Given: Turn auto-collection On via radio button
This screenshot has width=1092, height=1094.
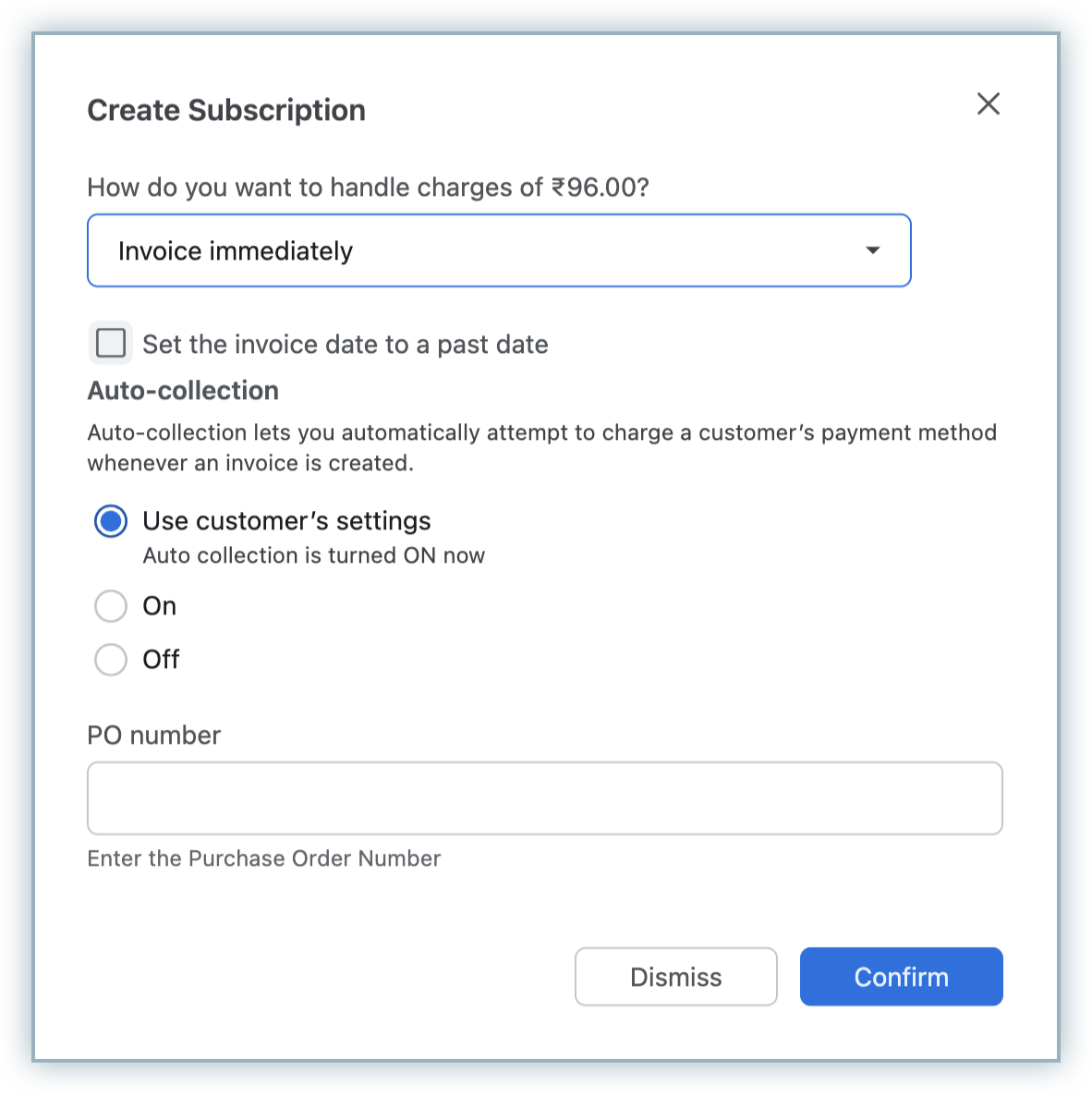Looking at the screenshot, I should pos(111,606).
